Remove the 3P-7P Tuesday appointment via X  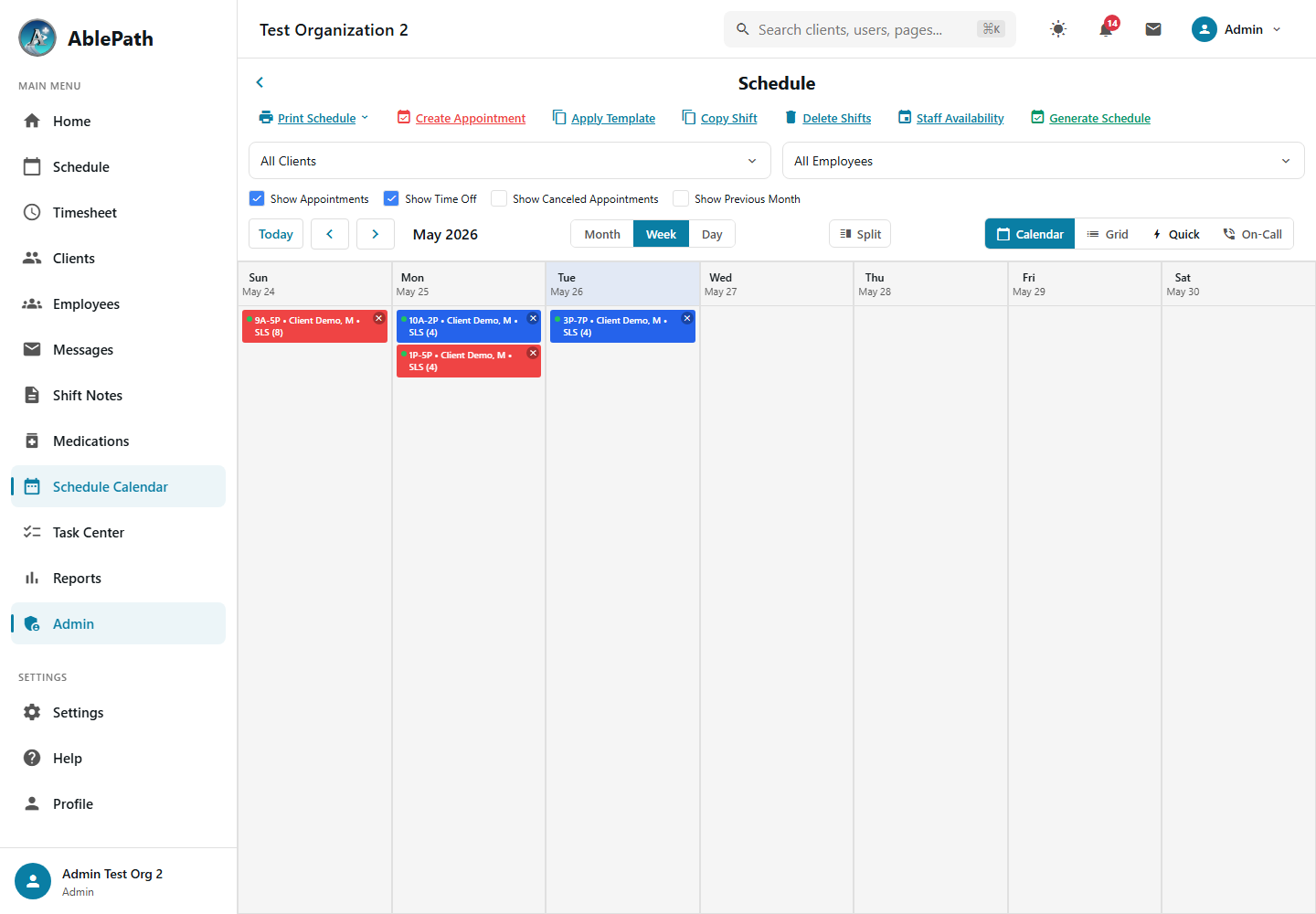pos(687,318)
